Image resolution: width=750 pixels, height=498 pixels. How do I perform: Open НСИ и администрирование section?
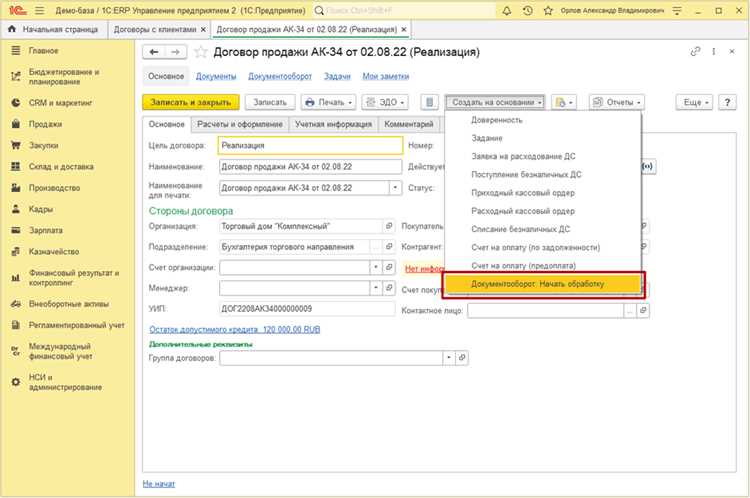point(65,382)
